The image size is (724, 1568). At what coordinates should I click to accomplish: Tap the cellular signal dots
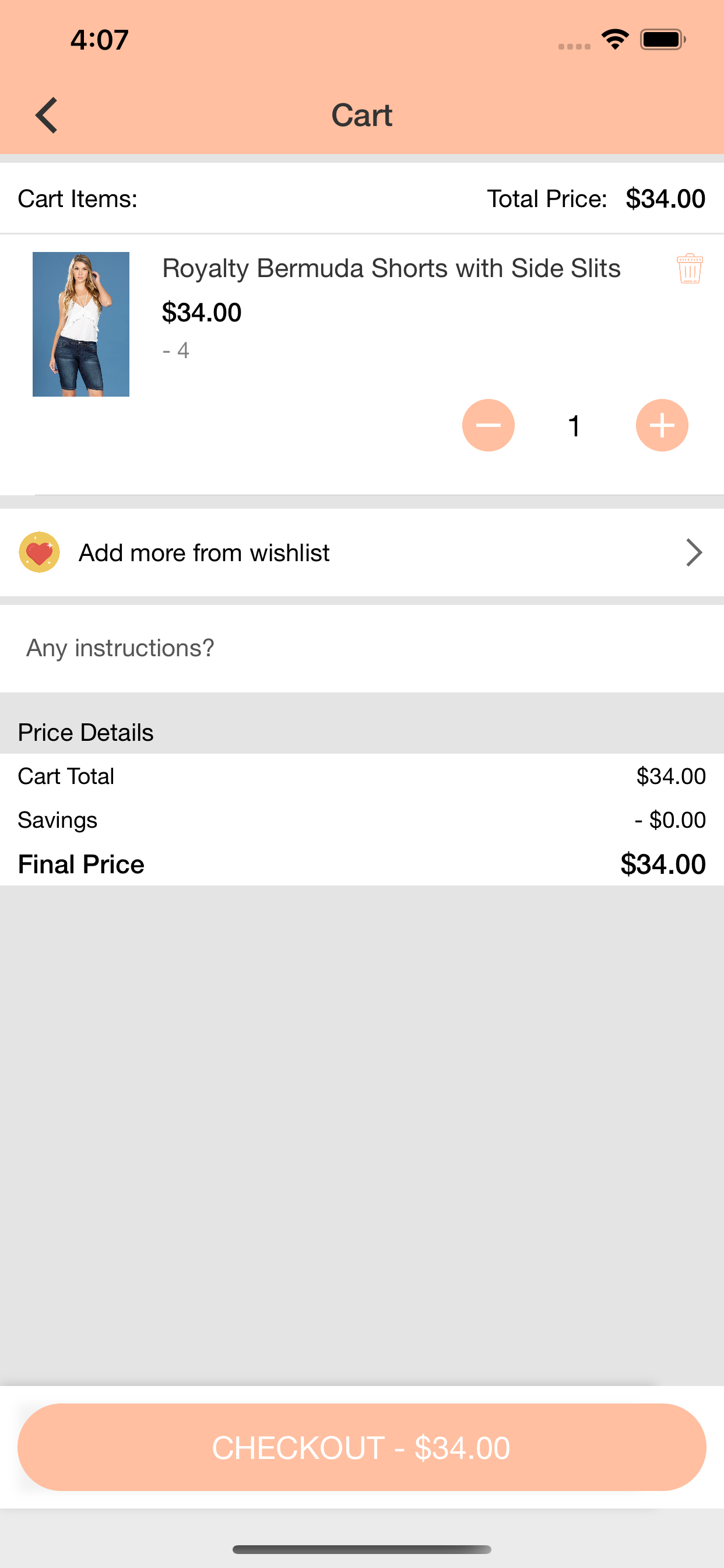[x=574, y=46]
